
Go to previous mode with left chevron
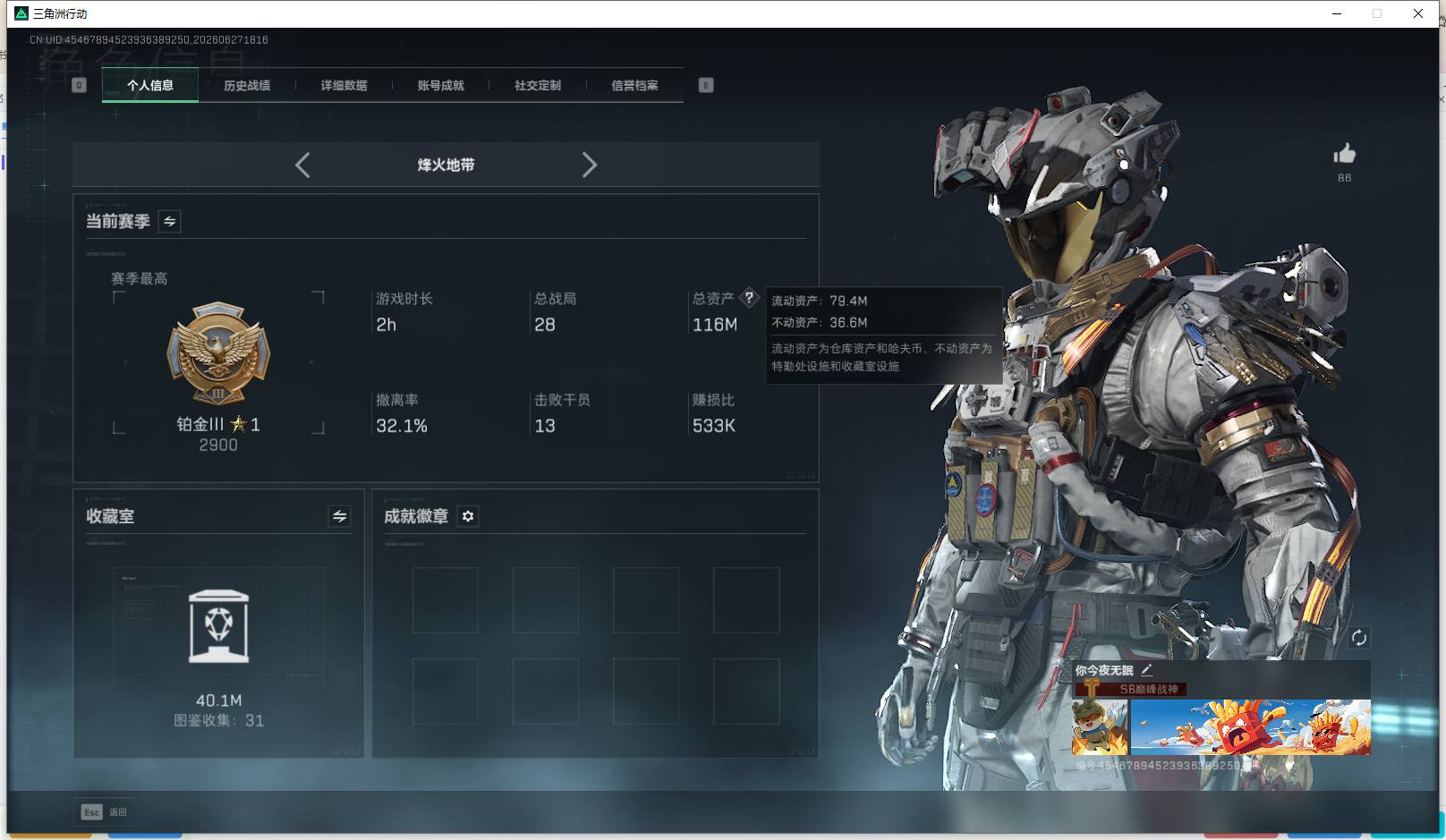[302, 165]
